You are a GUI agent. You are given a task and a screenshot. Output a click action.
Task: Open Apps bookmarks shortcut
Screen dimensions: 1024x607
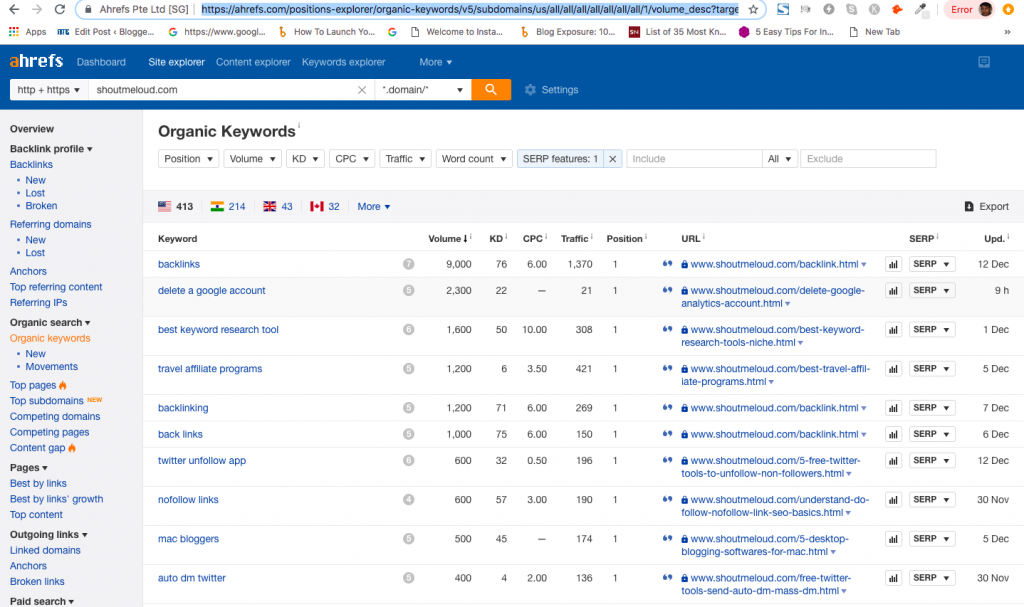[x=27, y=31]
